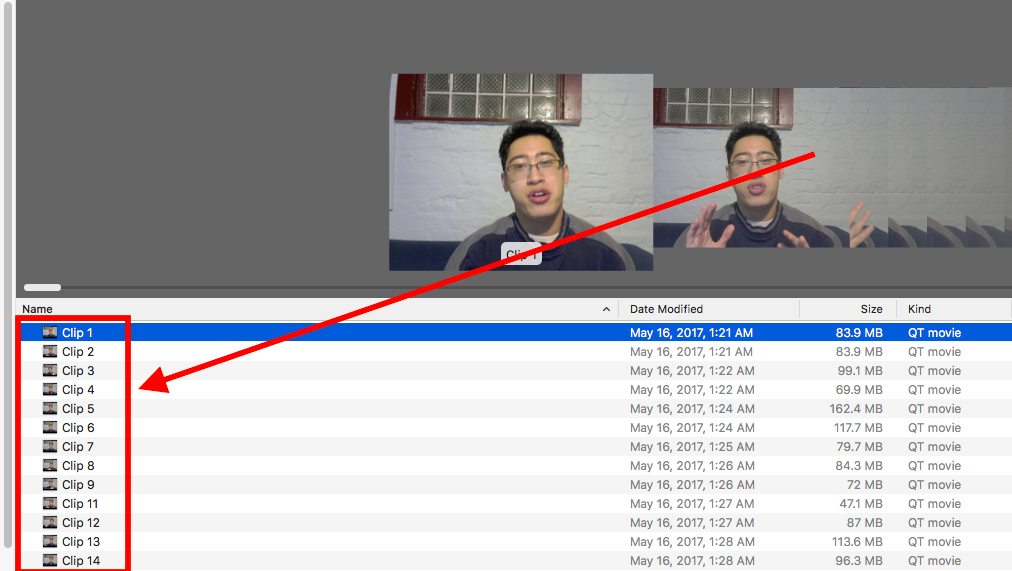Click Clip 11's date May 16, 2017, 1:27 AM
The height and width of the screenshot is (571, 1012).
692,503
